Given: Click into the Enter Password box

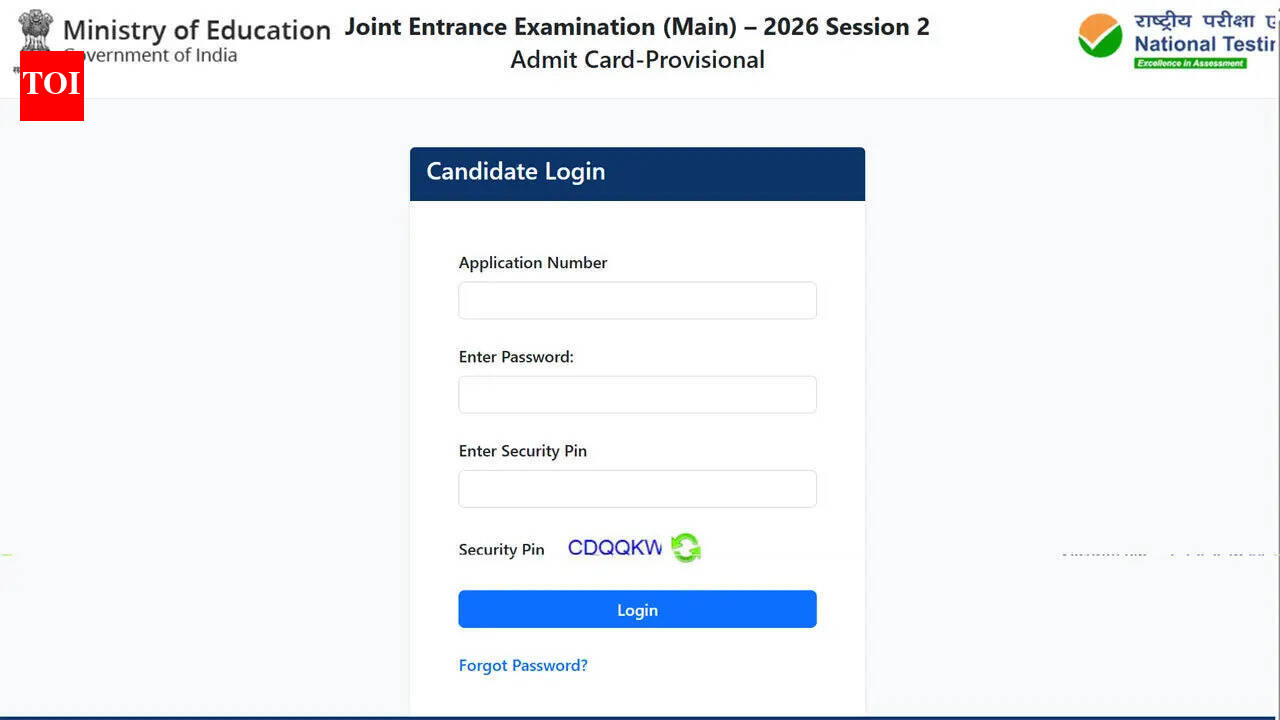Looking at the screenshot, I should point(637,395).
